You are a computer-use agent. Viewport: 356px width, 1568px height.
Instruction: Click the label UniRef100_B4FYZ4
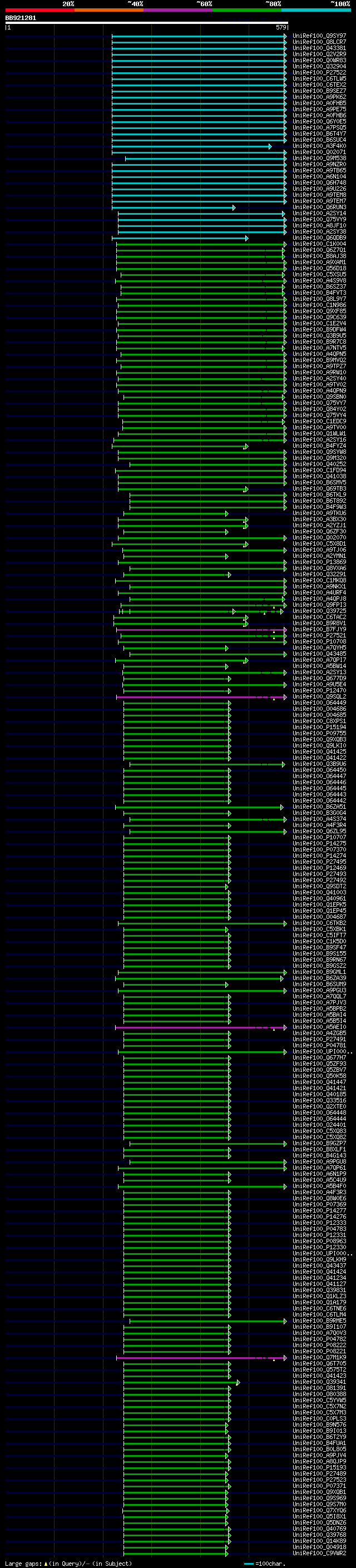pos(319,446)
